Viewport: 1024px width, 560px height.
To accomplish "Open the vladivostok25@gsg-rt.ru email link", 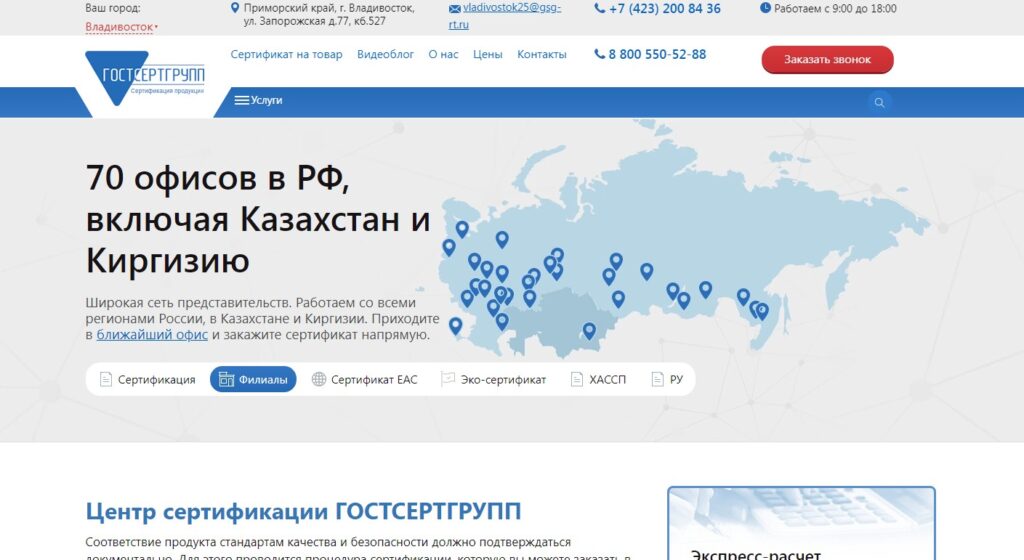I will tap(505, 16).
